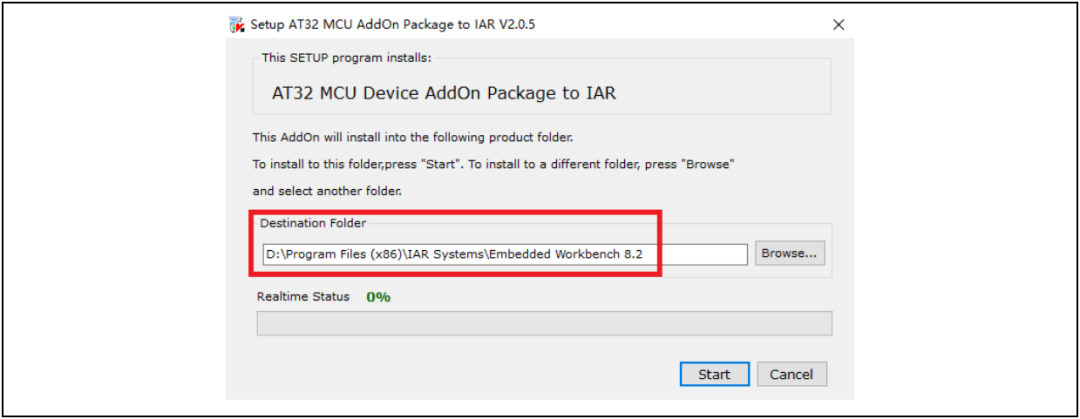This screenshot has height=419, width=1080.
Task: Click the setup installer icon in title bar
Action: pos(236,25)
